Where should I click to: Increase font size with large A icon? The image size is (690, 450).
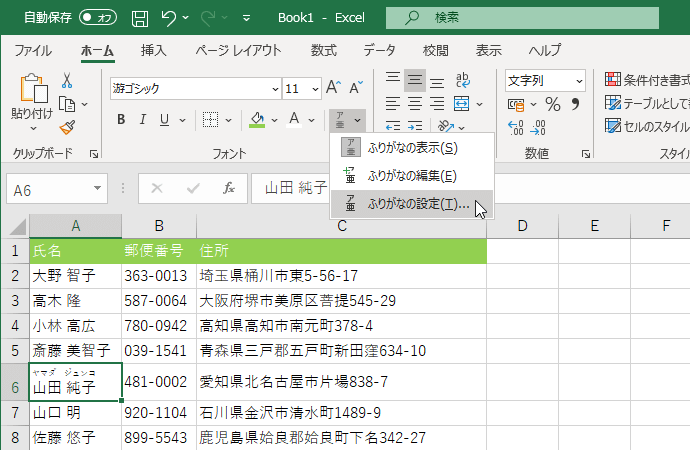334,87
